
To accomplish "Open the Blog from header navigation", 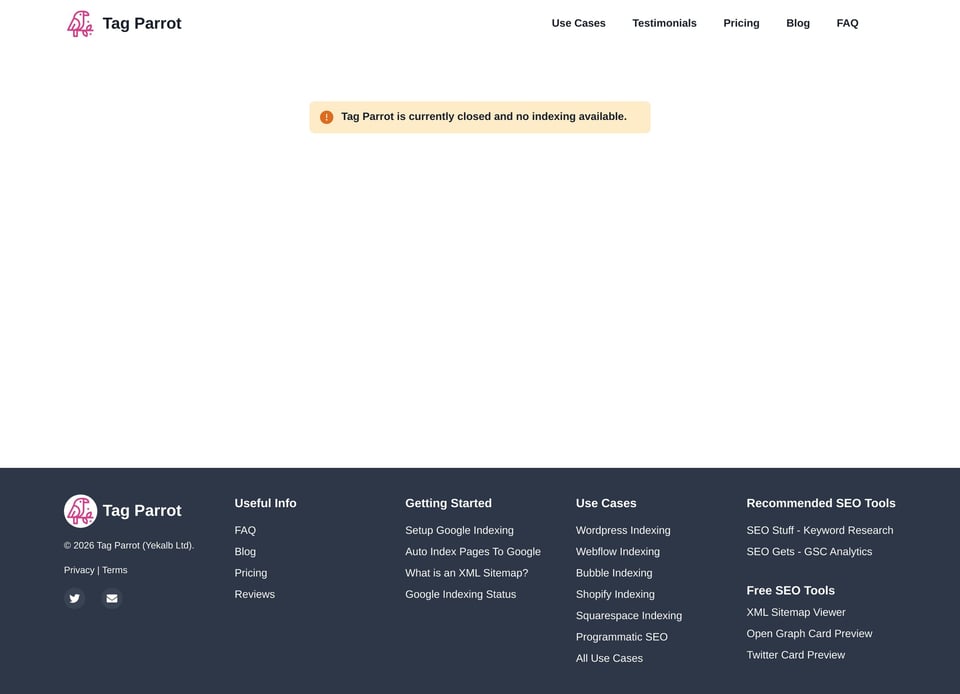I will [x=798, y=23].
